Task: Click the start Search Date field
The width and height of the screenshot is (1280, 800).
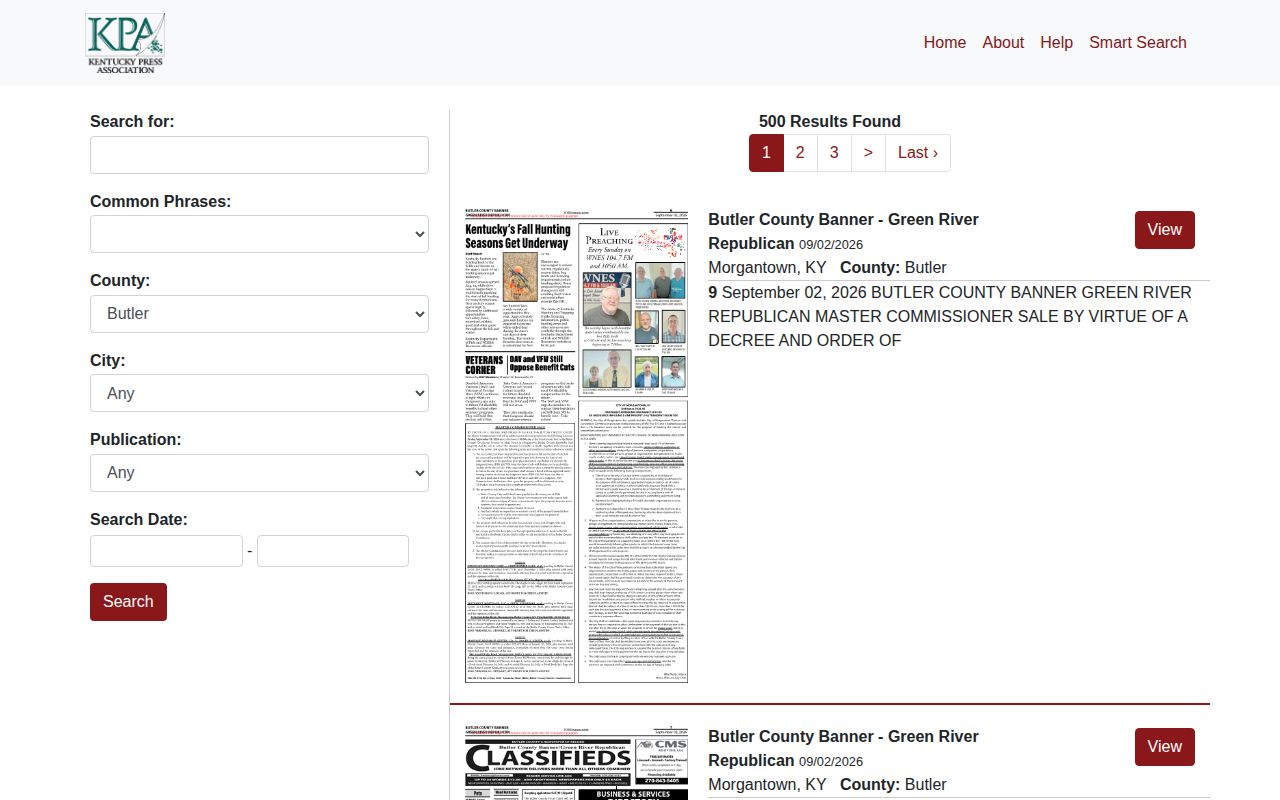Action: [x=166, y=551]
